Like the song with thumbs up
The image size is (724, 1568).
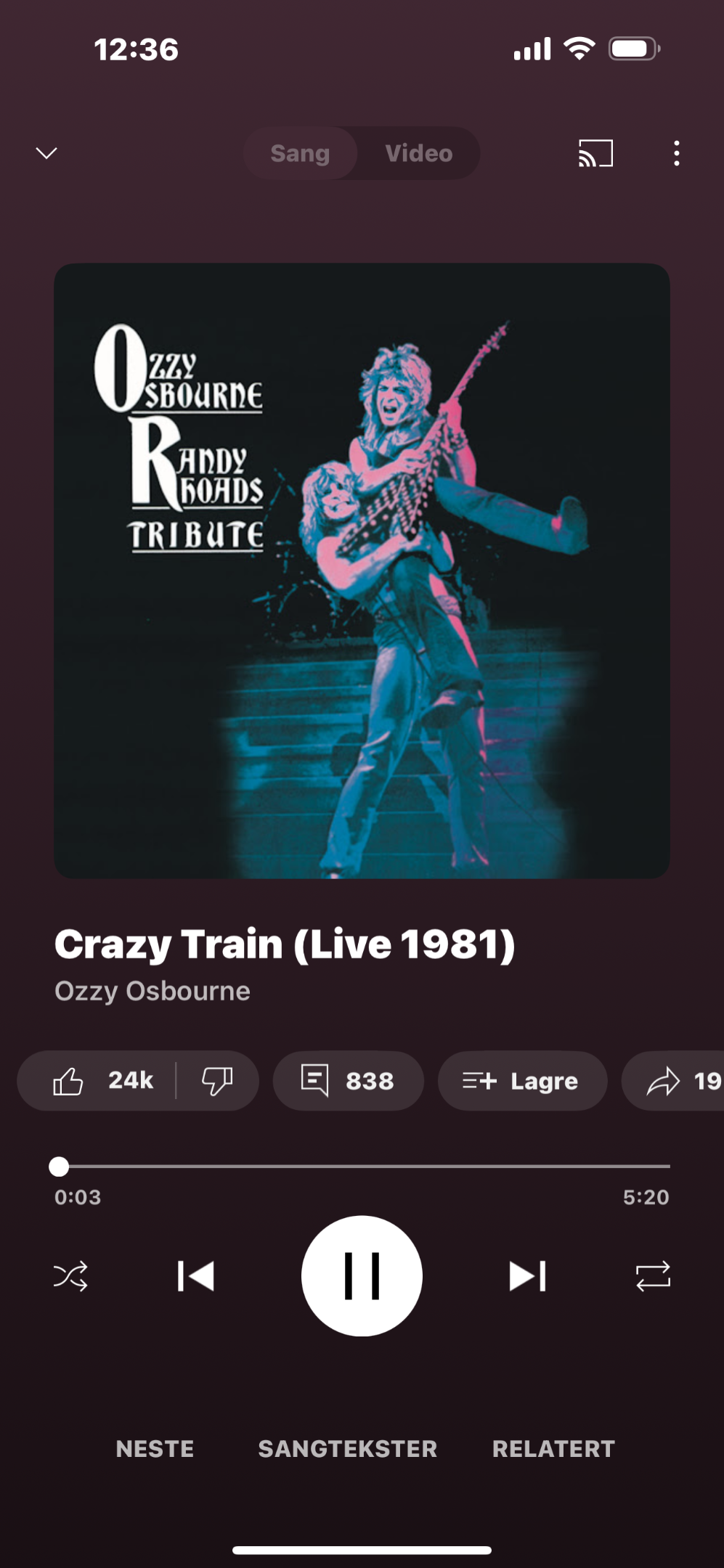coord(103,1081)
